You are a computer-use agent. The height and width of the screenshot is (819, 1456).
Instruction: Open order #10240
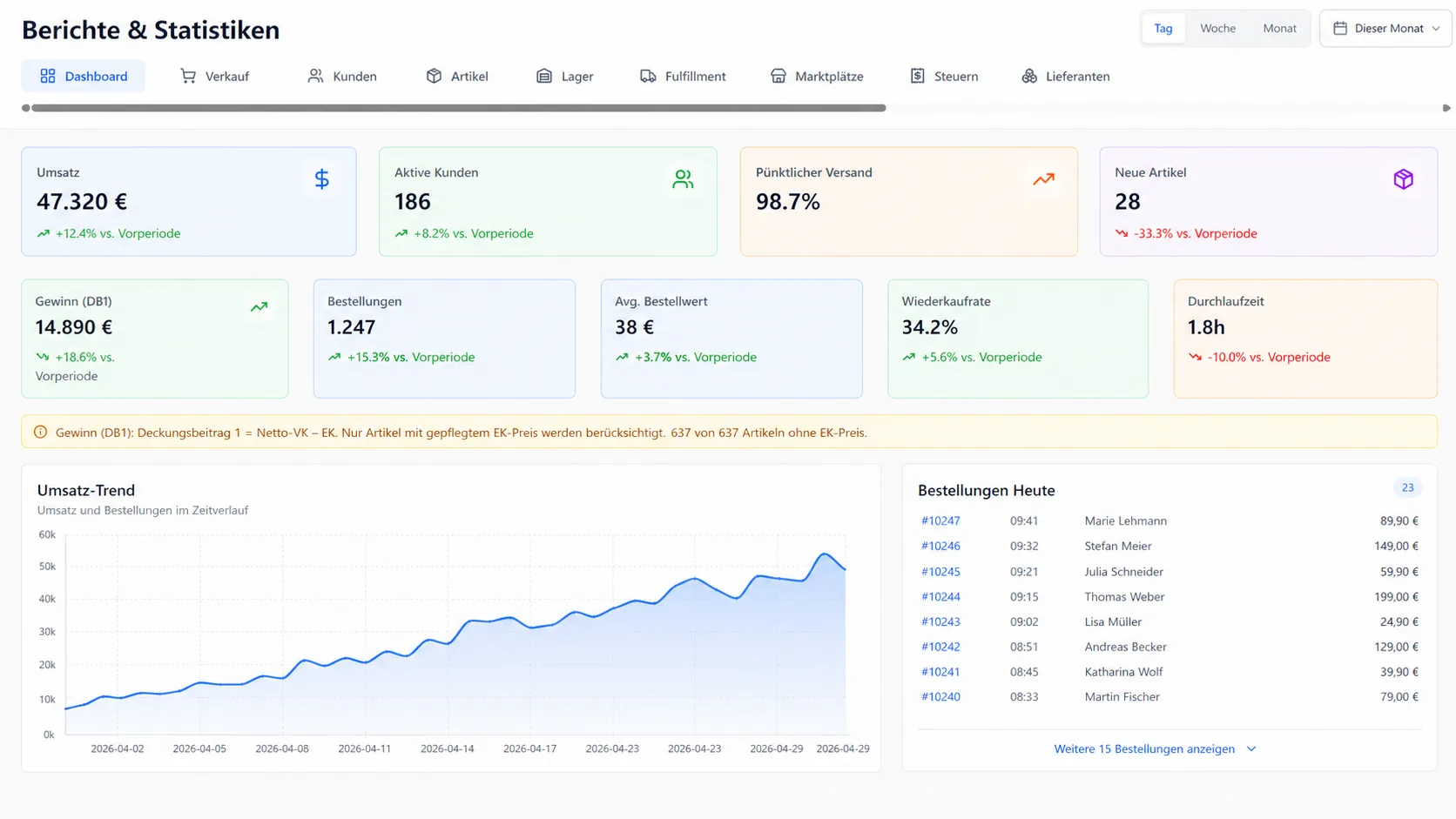[940, 697]
